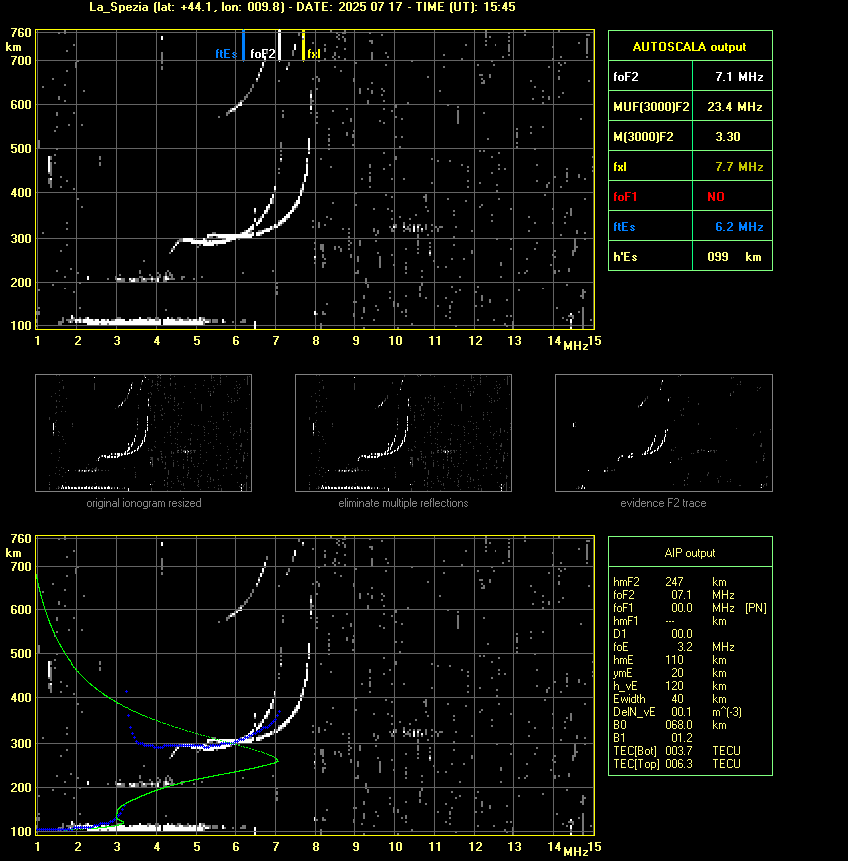
Task: Select the blue ftEs table label
Action: point(624,227)
